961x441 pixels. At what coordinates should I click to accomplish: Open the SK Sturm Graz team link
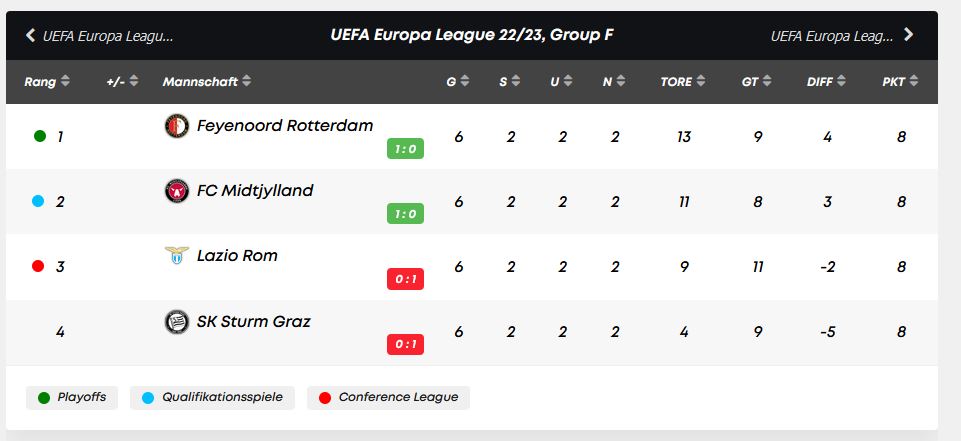(x=254, y=321)
